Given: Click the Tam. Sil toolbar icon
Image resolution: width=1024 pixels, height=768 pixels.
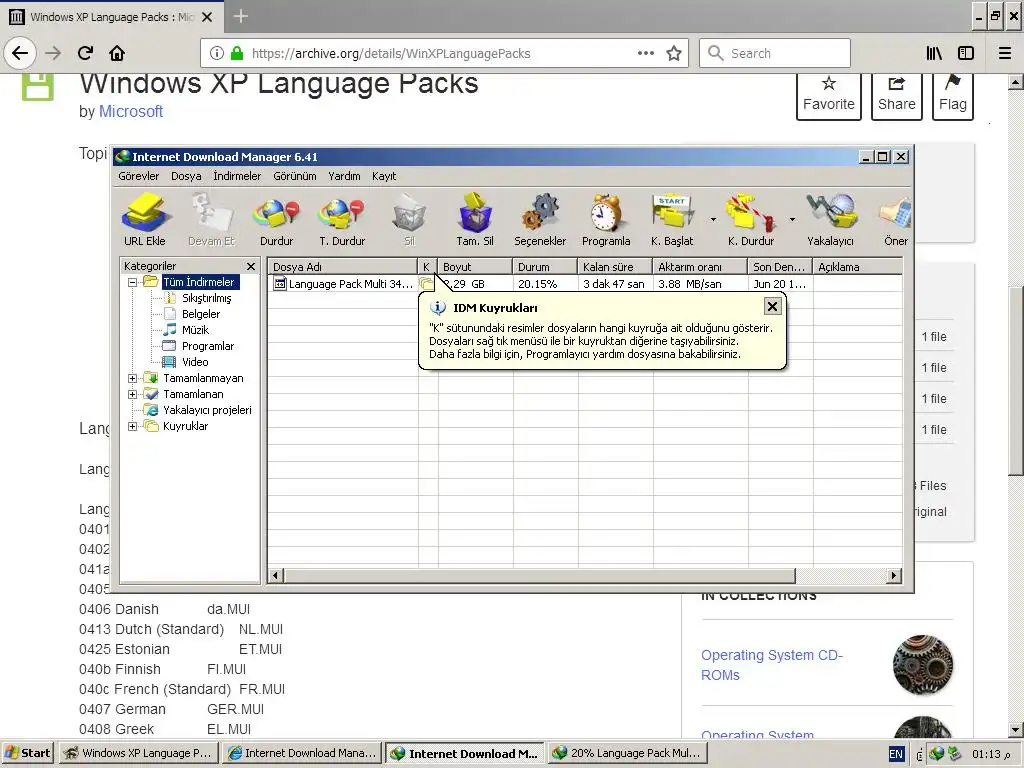Looking at the screenshot, I should (x=475, y=219).
